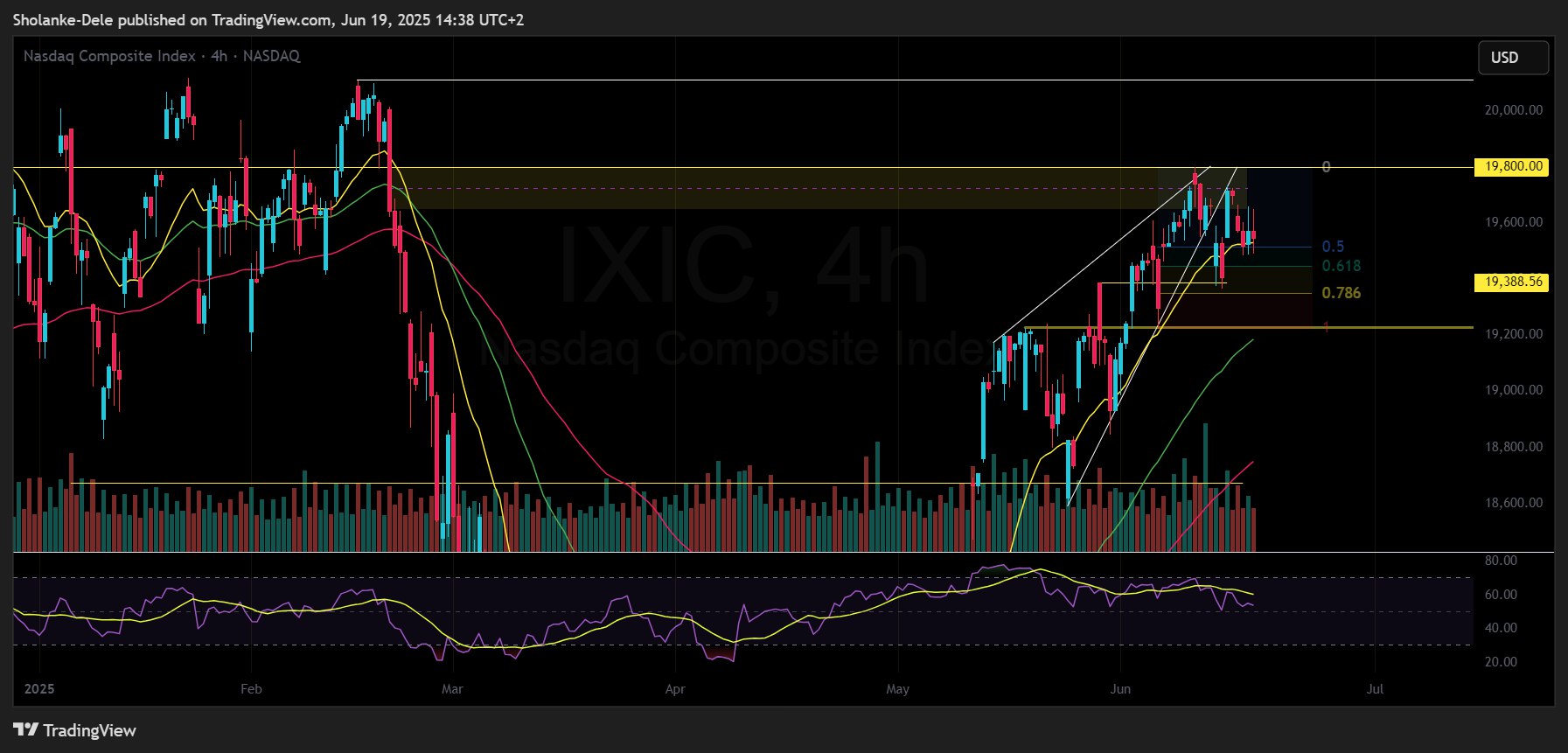This screenshot has width=1568, height=753.
Task: Select the 20,000.00 price axis value
Action: [x=1514, y=110]
